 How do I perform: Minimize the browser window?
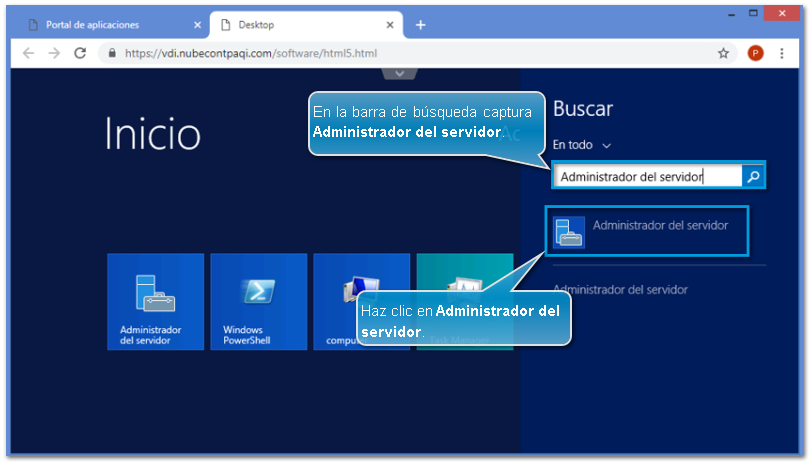tap(731, 14)
